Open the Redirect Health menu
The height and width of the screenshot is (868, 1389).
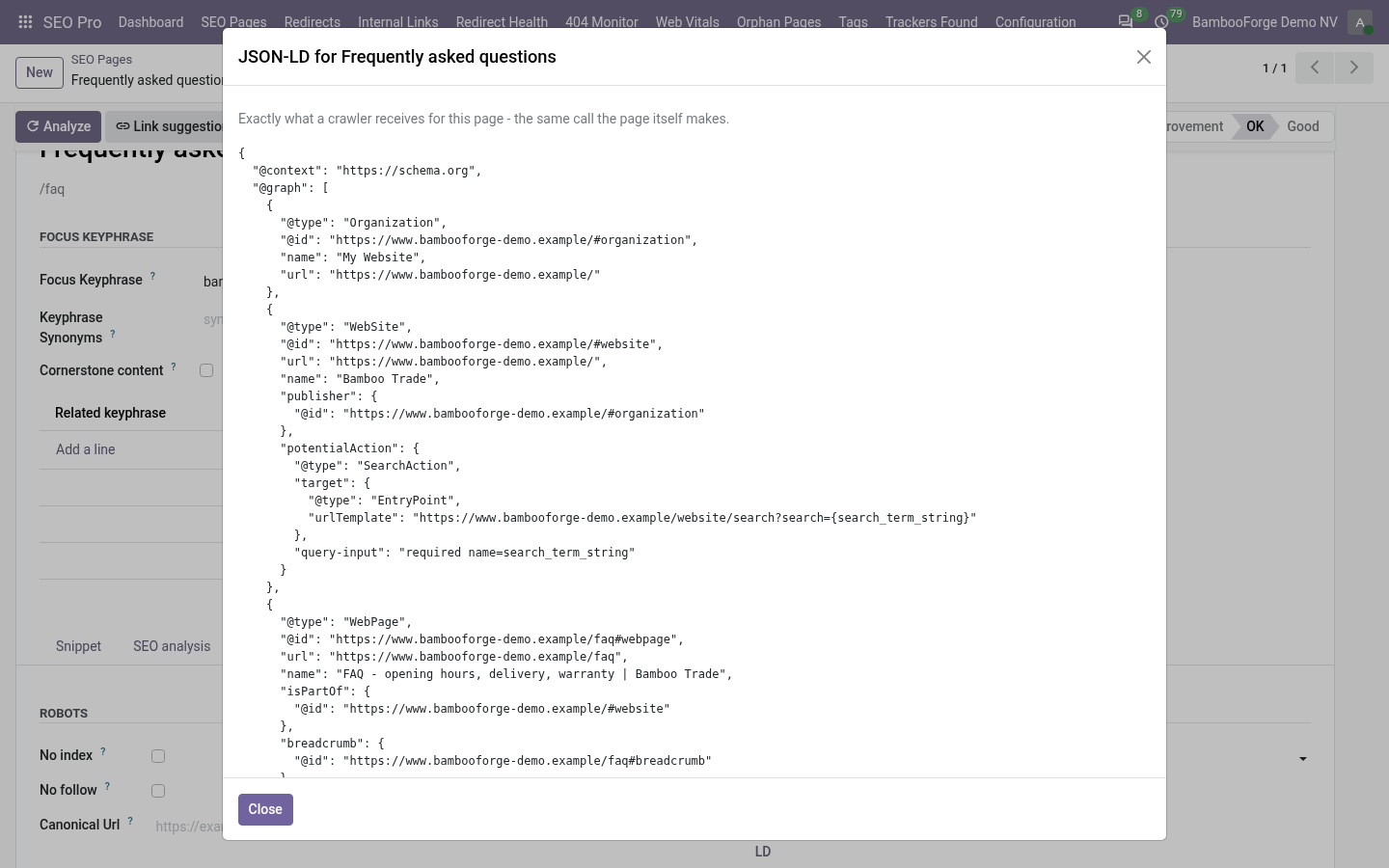pyautogui.click(x=502, y=22)
